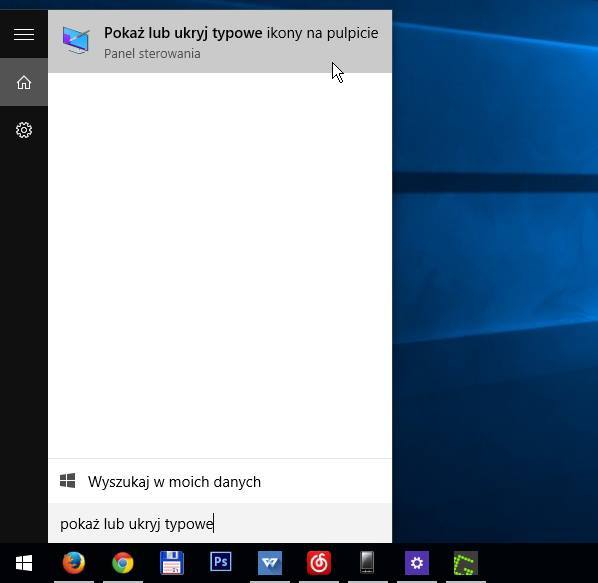The width and height of the screenshot is (598, 583).
Task: Launch Firefox from the taskbar
Action: pyautogui.click(x=74, y=563)
